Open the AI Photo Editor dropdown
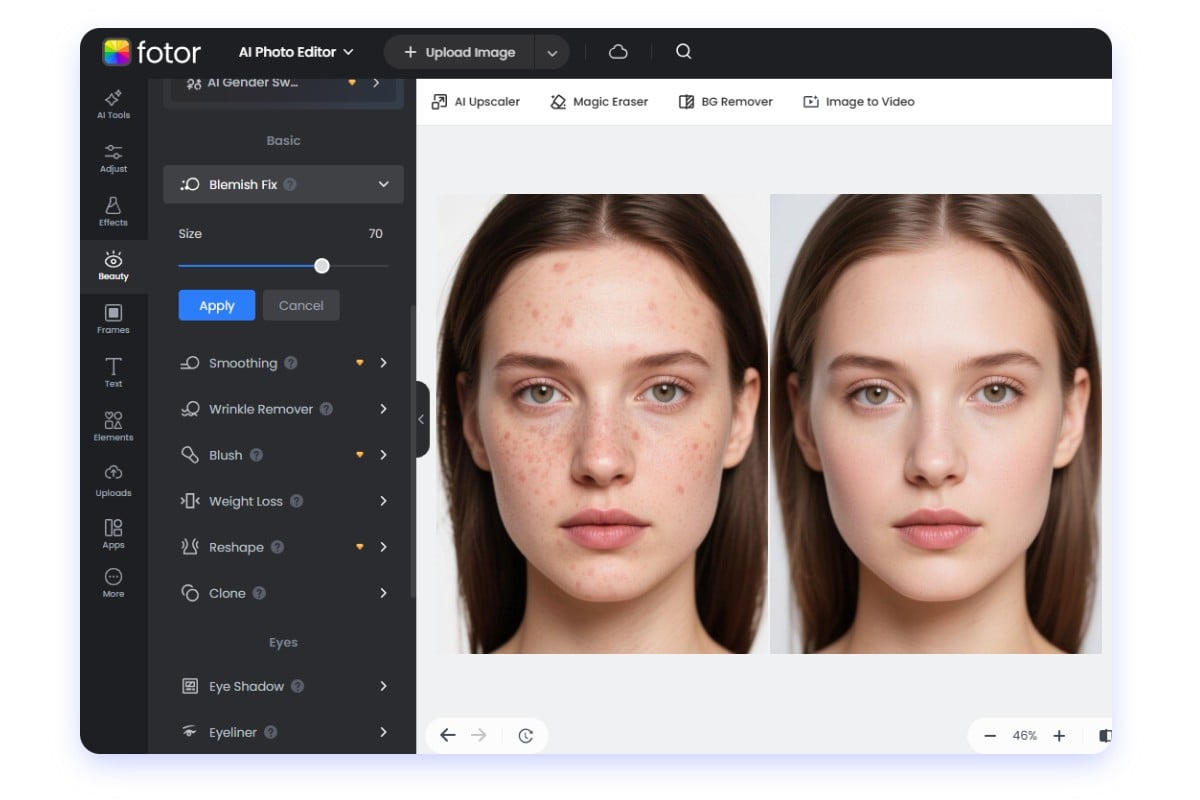The width and height of the screenshot is (1200, 800). pyautogui.click(x=296, y=52)
